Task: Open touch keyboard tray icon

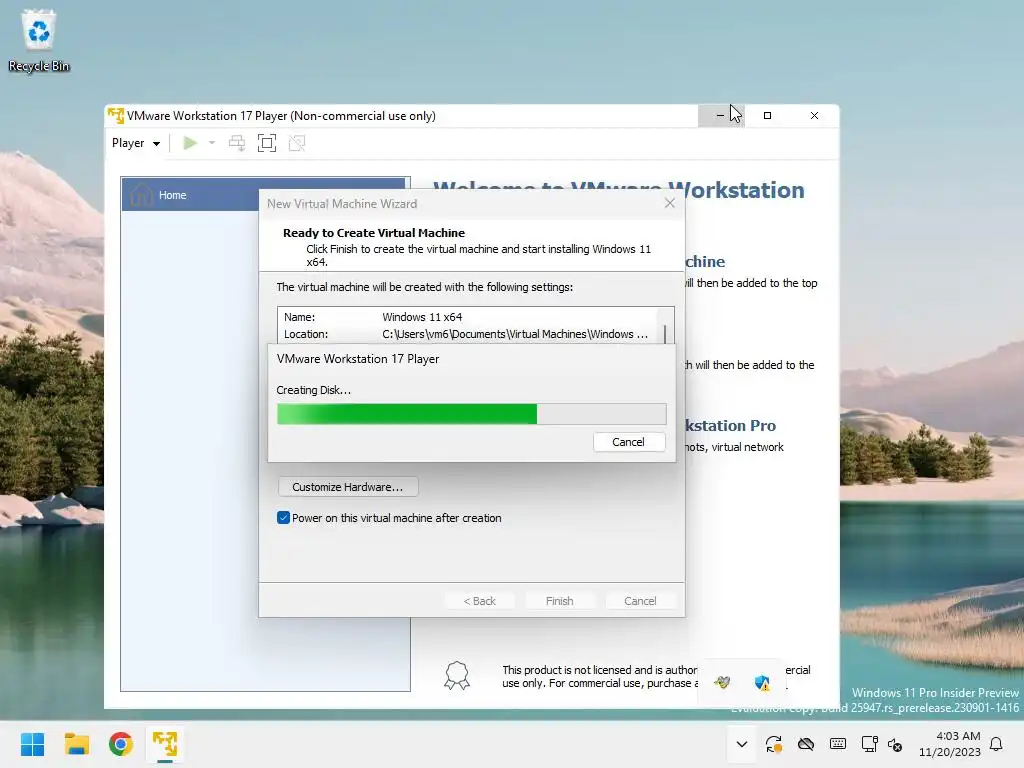Action: pyautogui.click(x=838, y=744)
